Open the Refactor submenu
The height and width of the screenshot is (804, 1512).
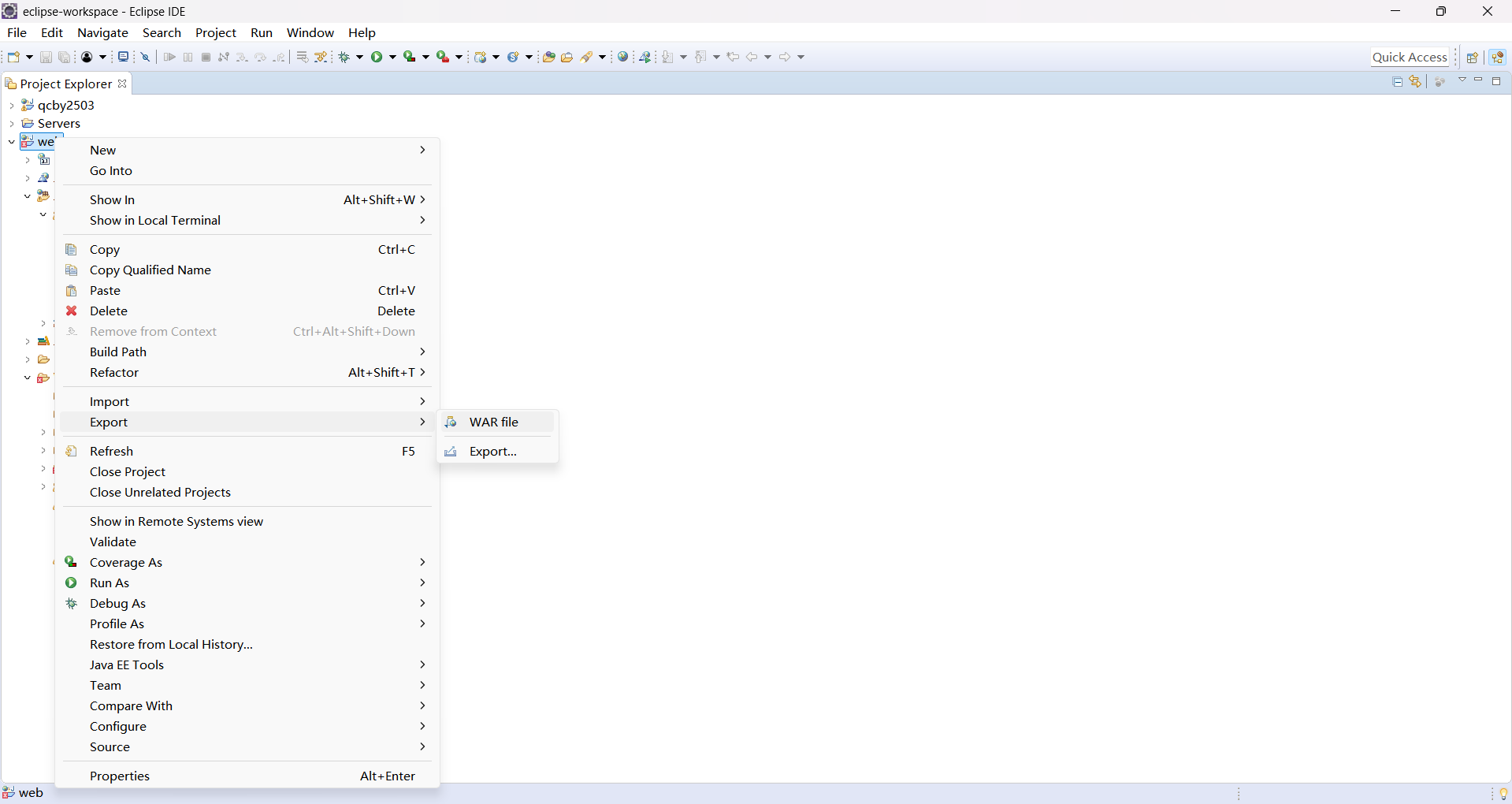click(247, 372)
